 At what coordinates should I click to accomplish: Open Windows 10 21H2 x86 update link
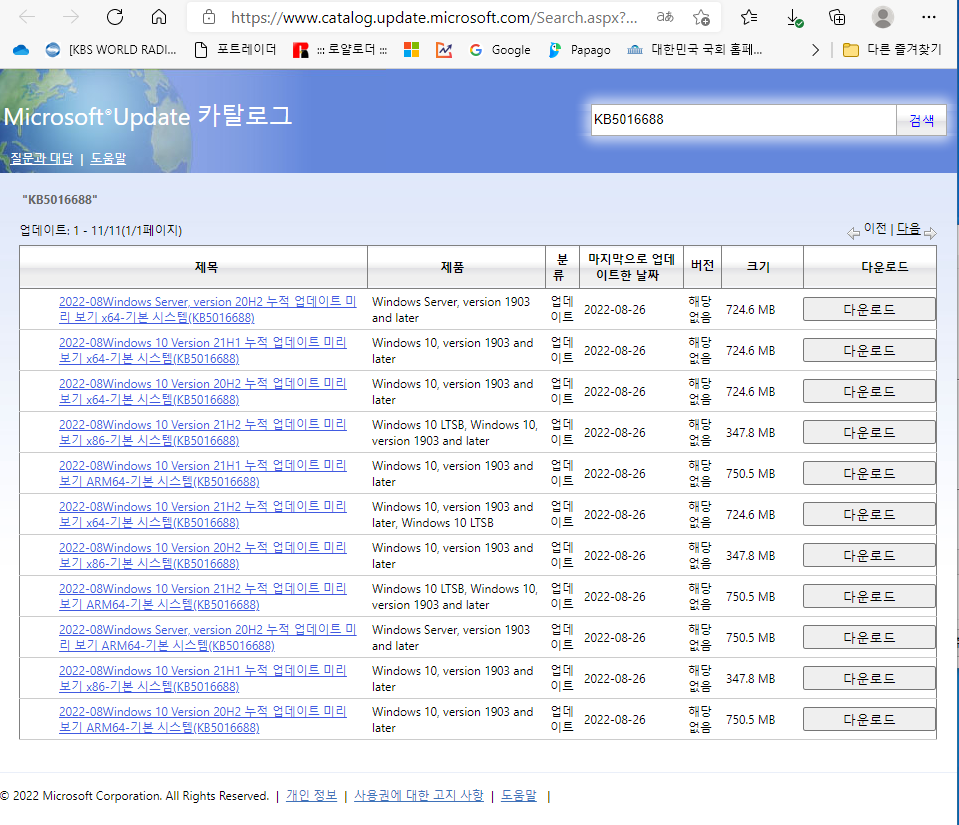click(x=202, y=432)
